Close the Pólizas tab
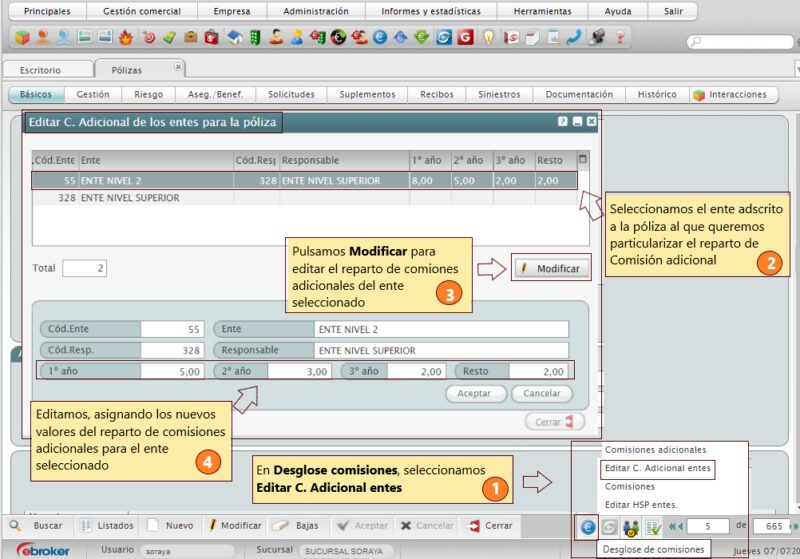Image resolution: width=800 pixels, height=559 pixels. (178, 67)
